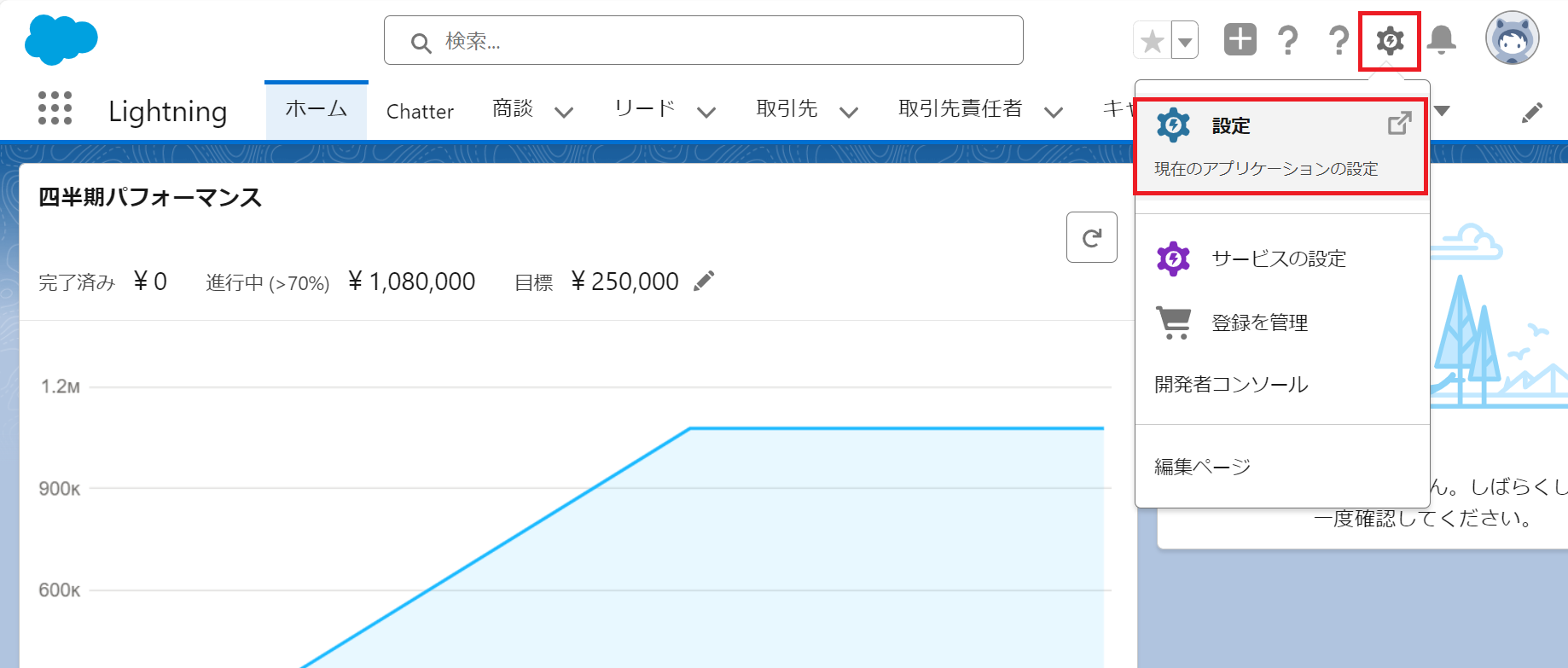
Task: Choose サービスの設定 from the menu
Action: (1278, 258)
